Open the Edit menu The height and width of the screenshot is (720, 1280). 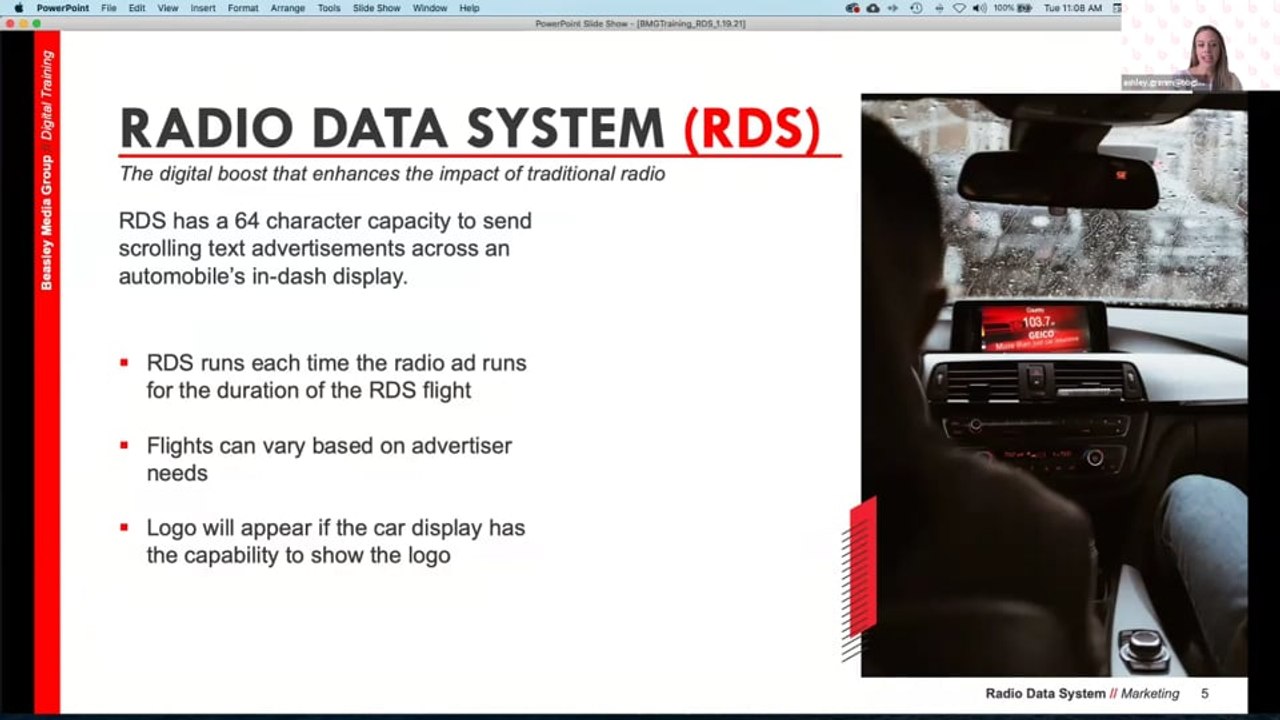point(137,8)
